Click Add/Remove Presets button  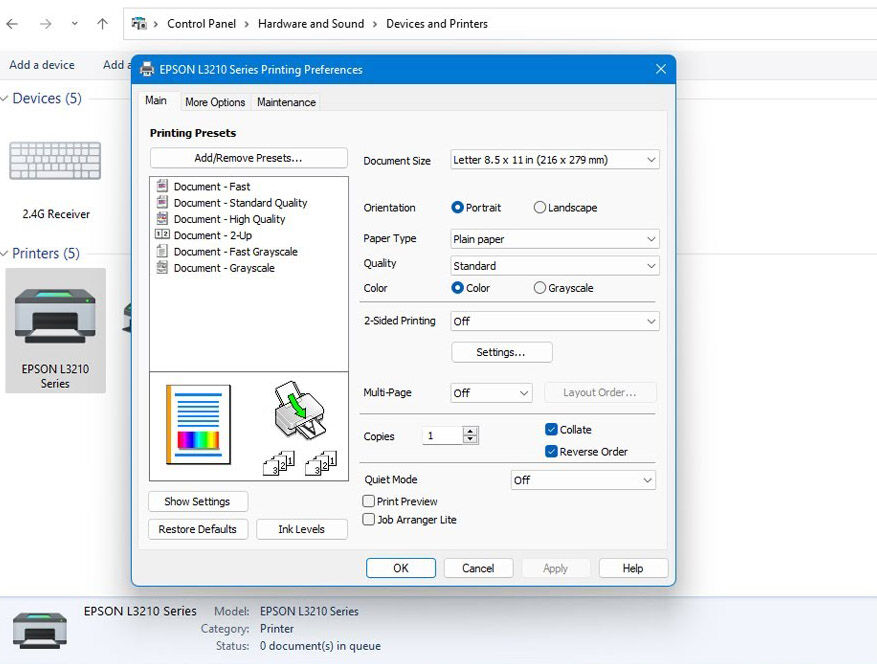(248, 158)
